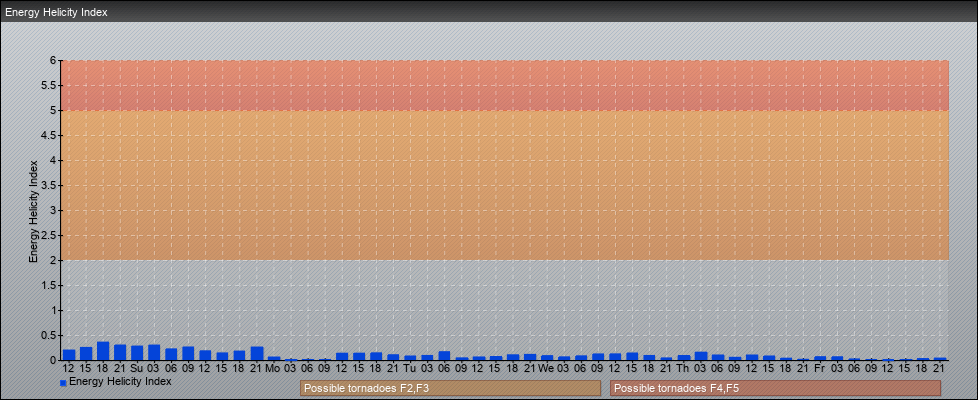
Task: Click the We day label on x-axis
Action: 547,368
